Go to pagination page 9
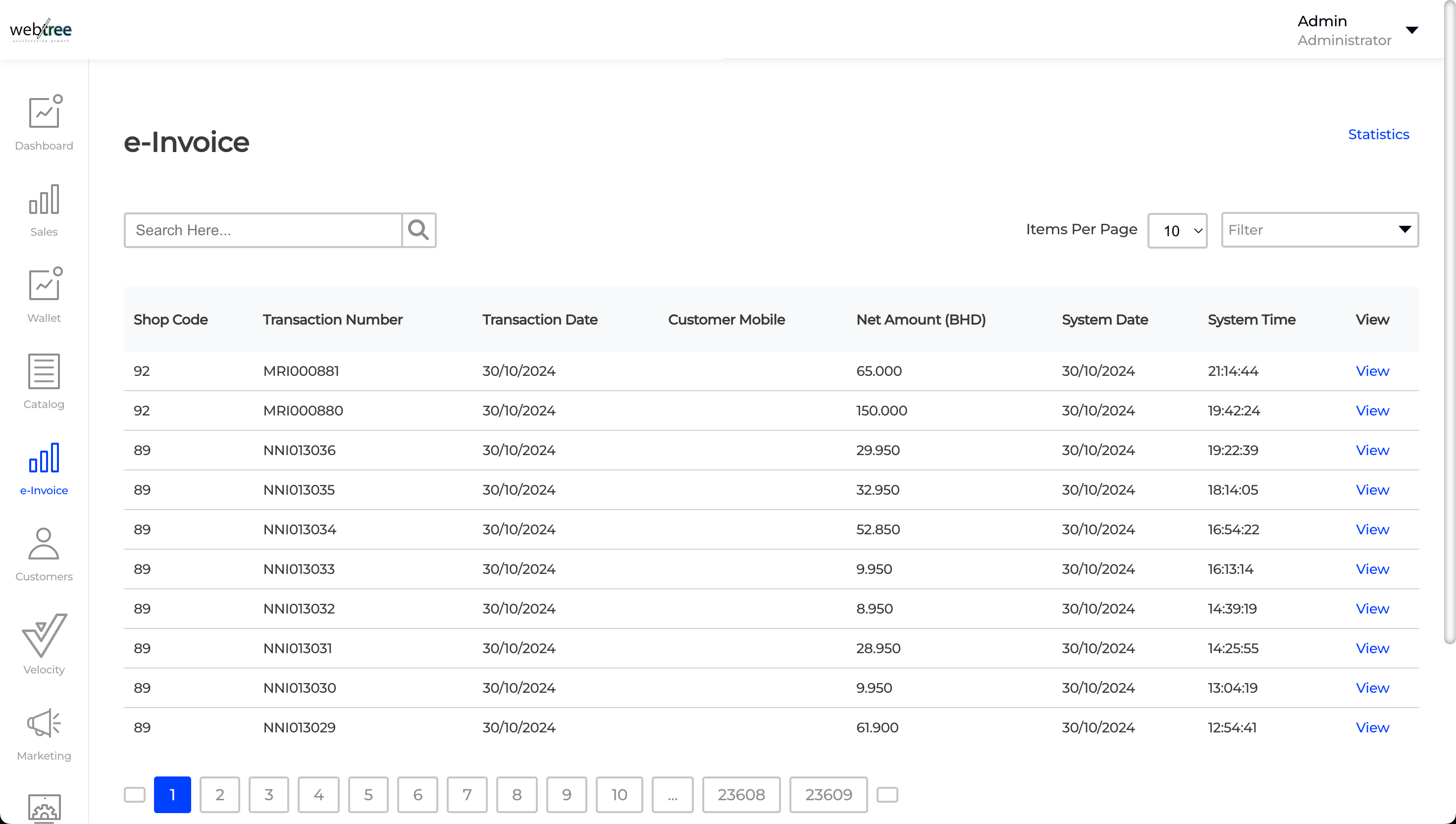This screenshot has height=824, width=1456. coord(567,795)
